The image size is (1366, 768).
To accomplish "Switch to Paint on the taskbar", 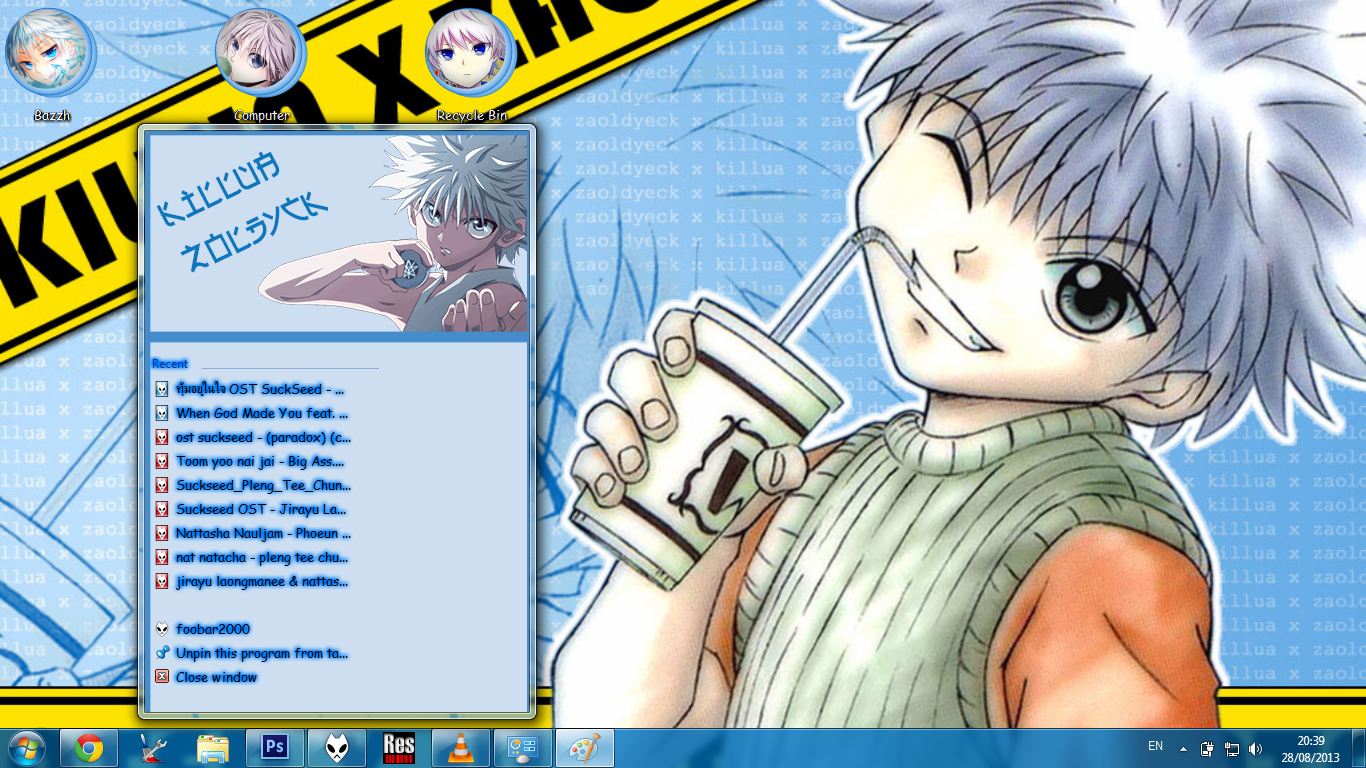I will click(584, 748).
